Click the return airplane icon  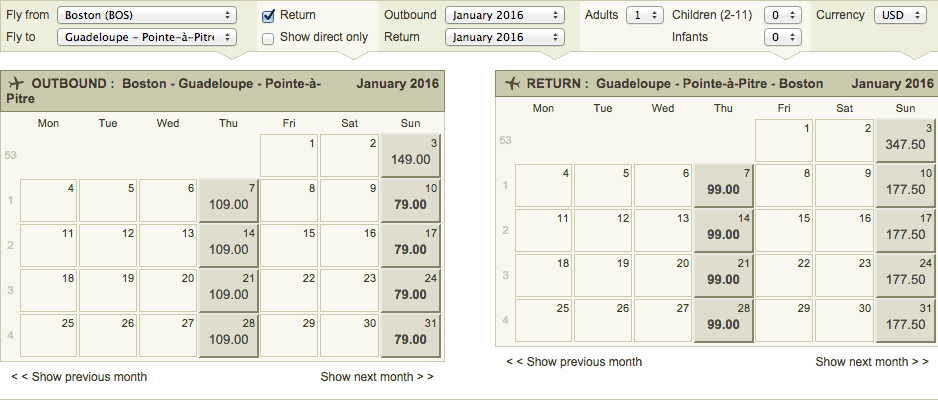513,83
